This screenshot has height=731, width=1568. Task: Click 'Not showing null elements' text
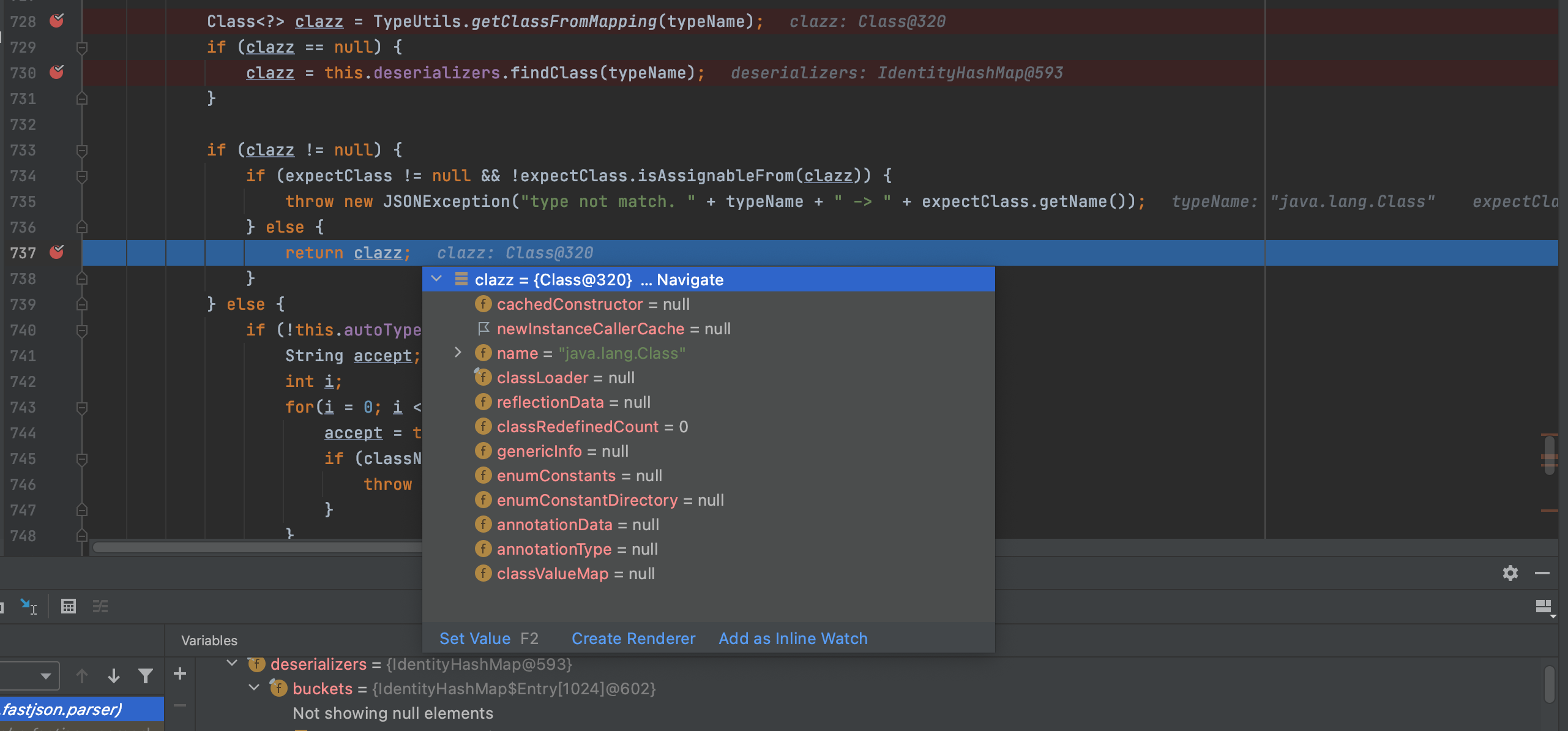coord(393,713)
